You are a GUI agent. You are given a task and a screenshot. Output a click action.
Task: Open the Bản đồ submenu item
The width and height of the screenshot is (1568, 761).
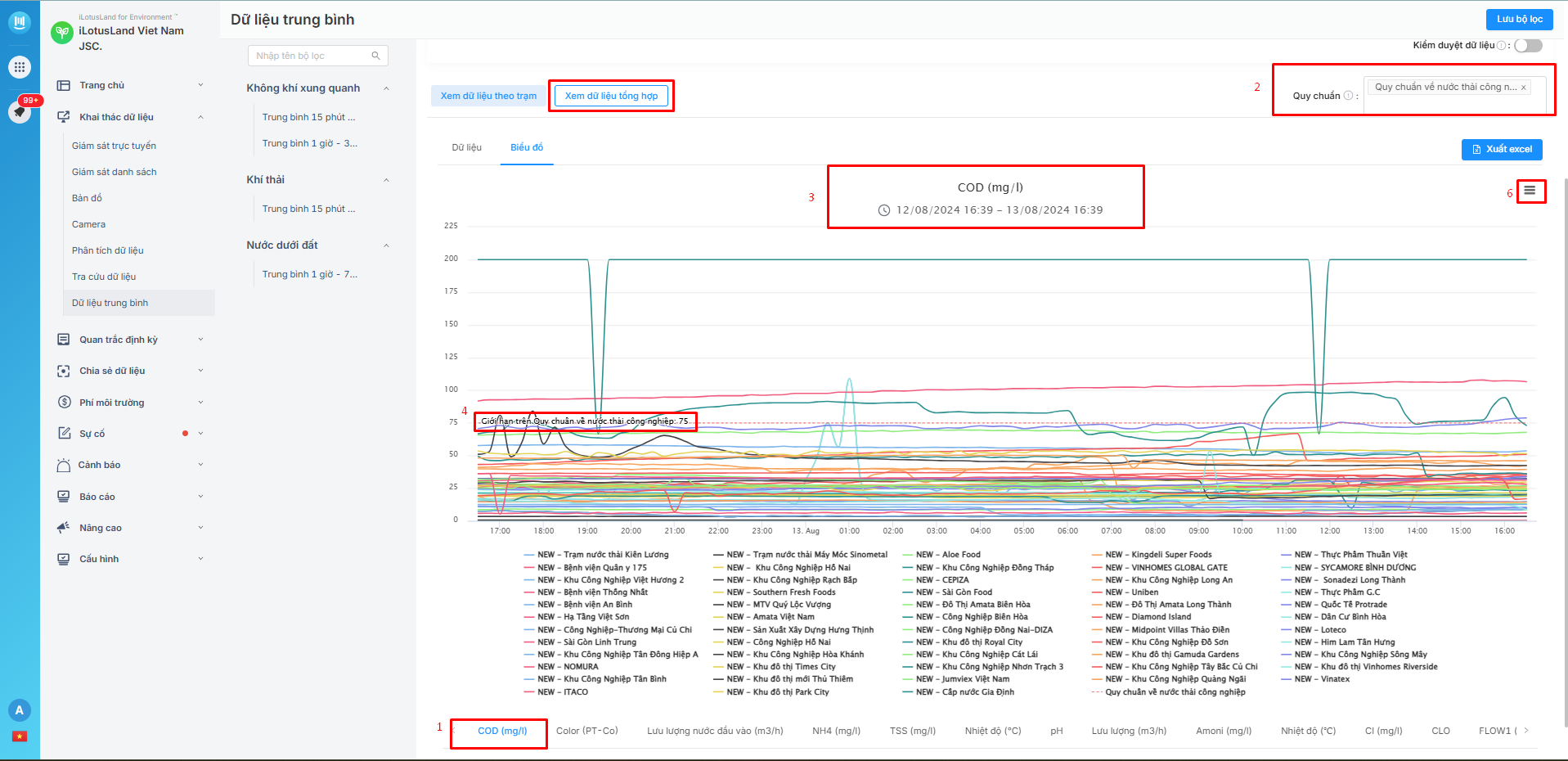[87, 198]
